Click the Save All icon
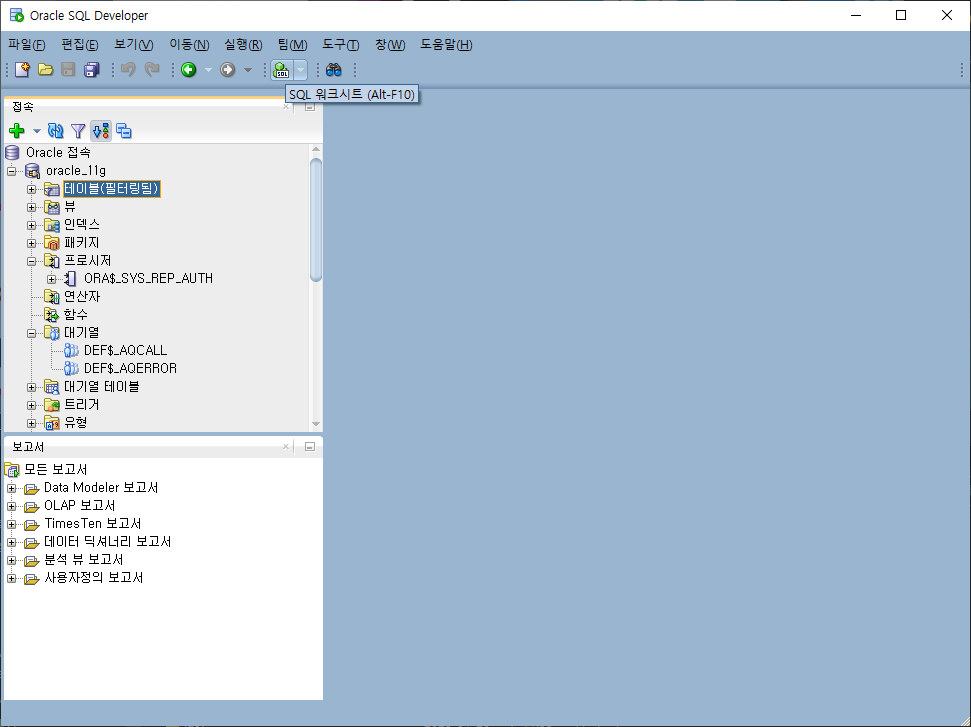The image size is (971, 727). point(92,69)
